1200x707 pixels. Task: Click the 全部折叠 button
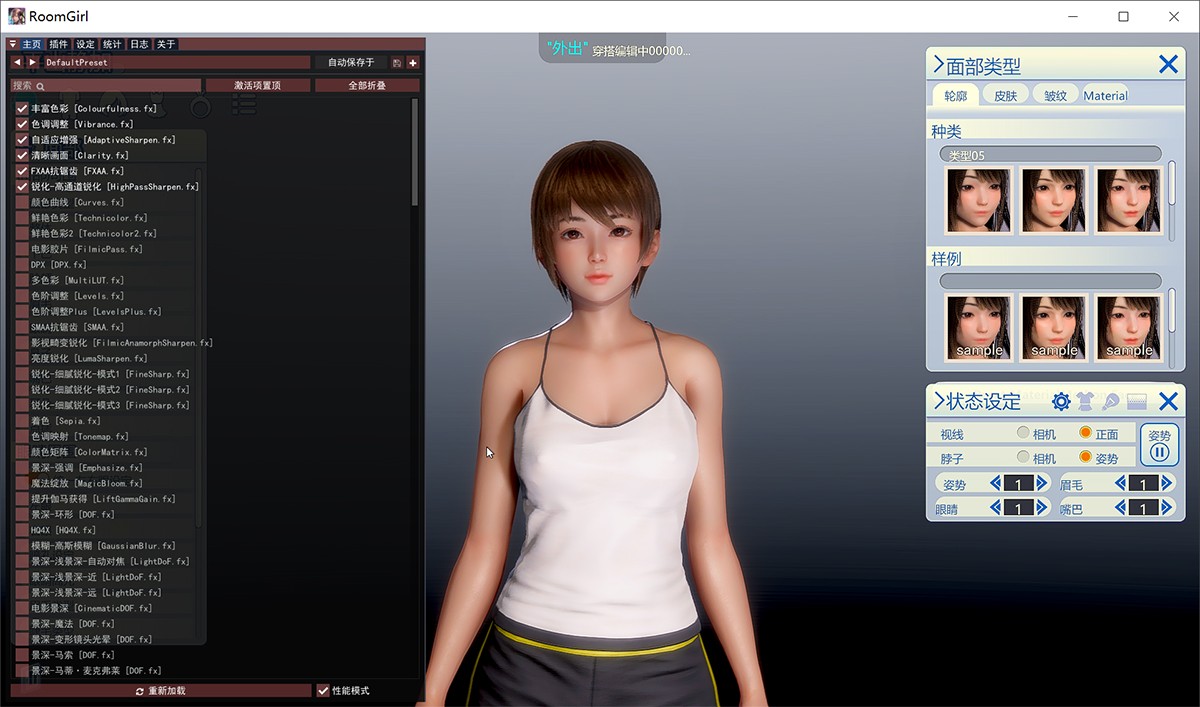click(367, 86)
